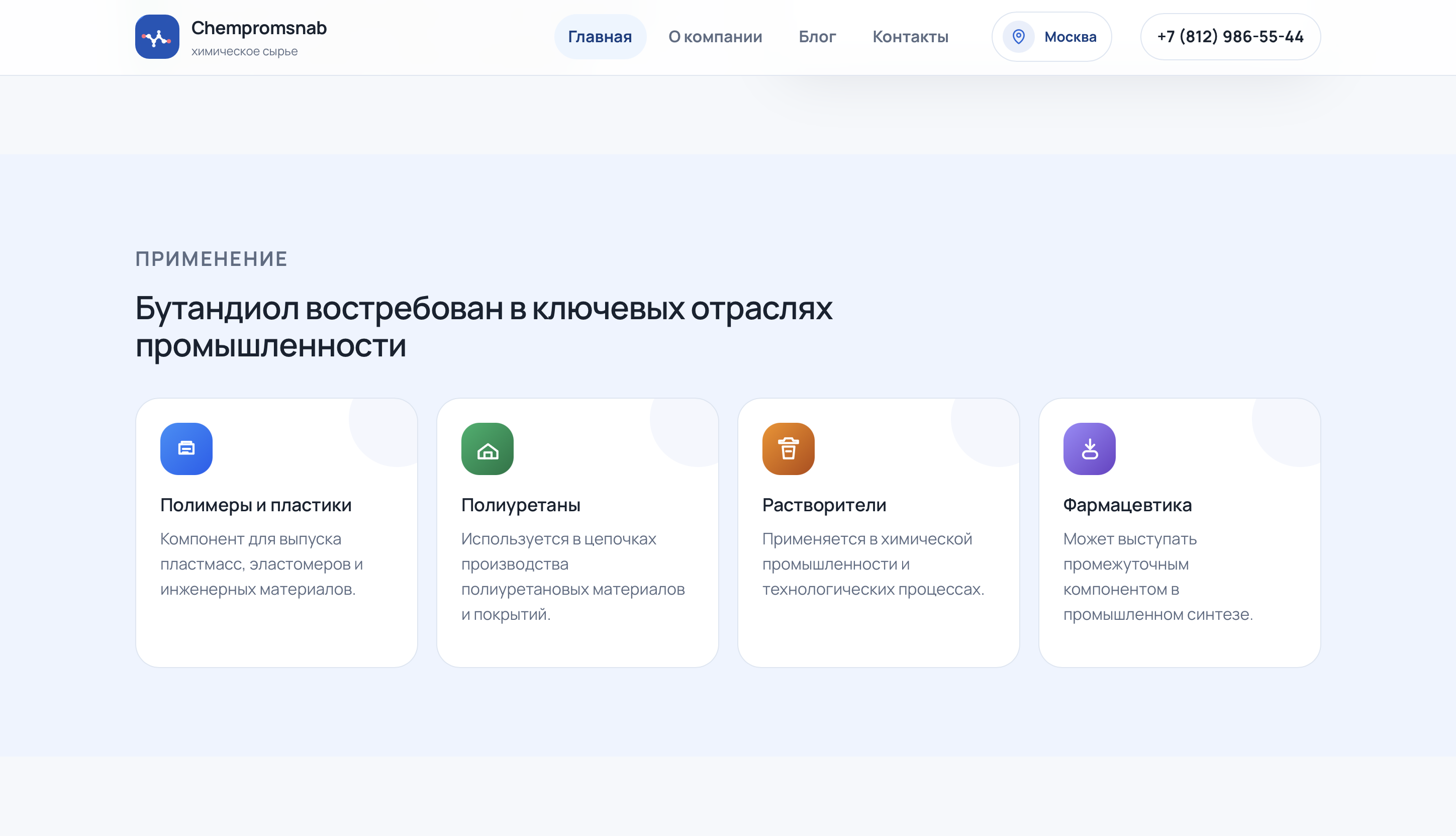Select the Полиуретаны card title
1456x836 pixels.
coord(521,505)
